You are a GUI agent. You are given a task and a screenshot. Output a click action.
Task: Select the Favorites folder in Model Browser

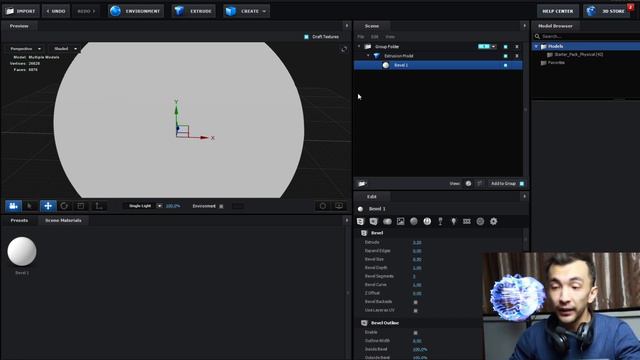(x=553, y=63)
